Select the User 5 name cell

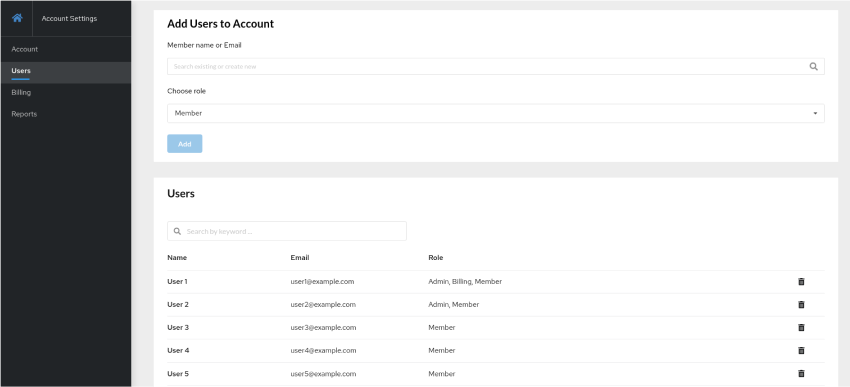[x=178, y=373]
